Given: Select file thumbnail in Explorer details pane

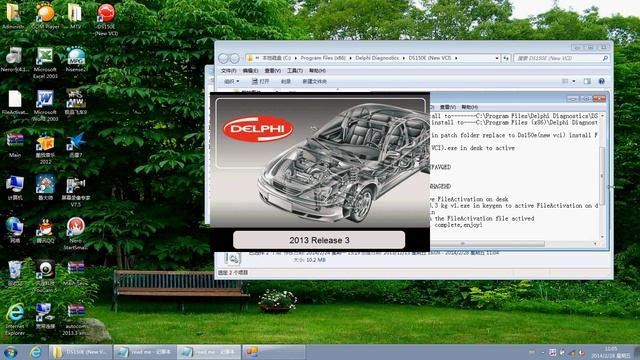Looking at the screenshot, I should (x=232, y=259).
